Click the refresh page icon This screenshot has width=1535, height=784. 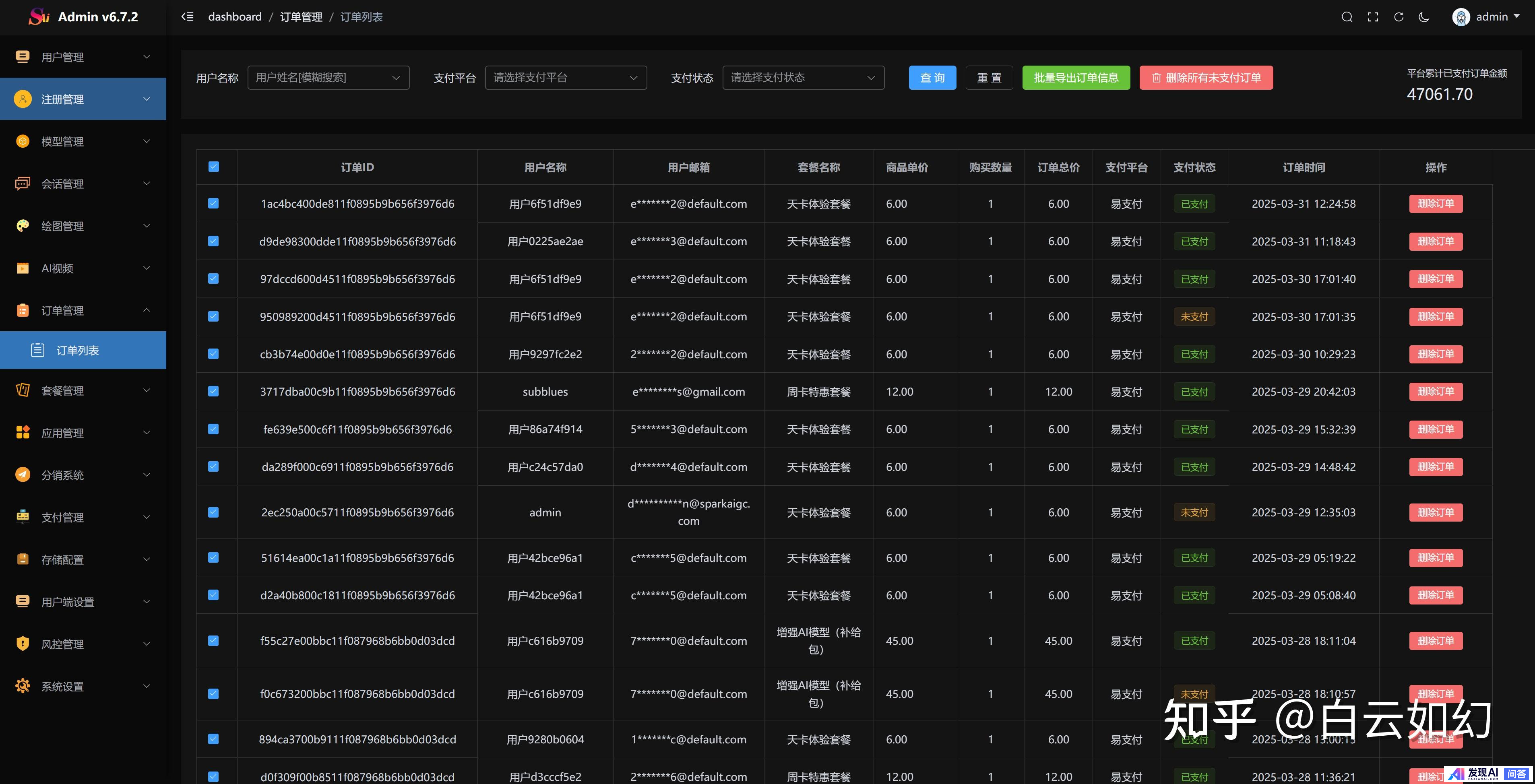coord(1399,17)
